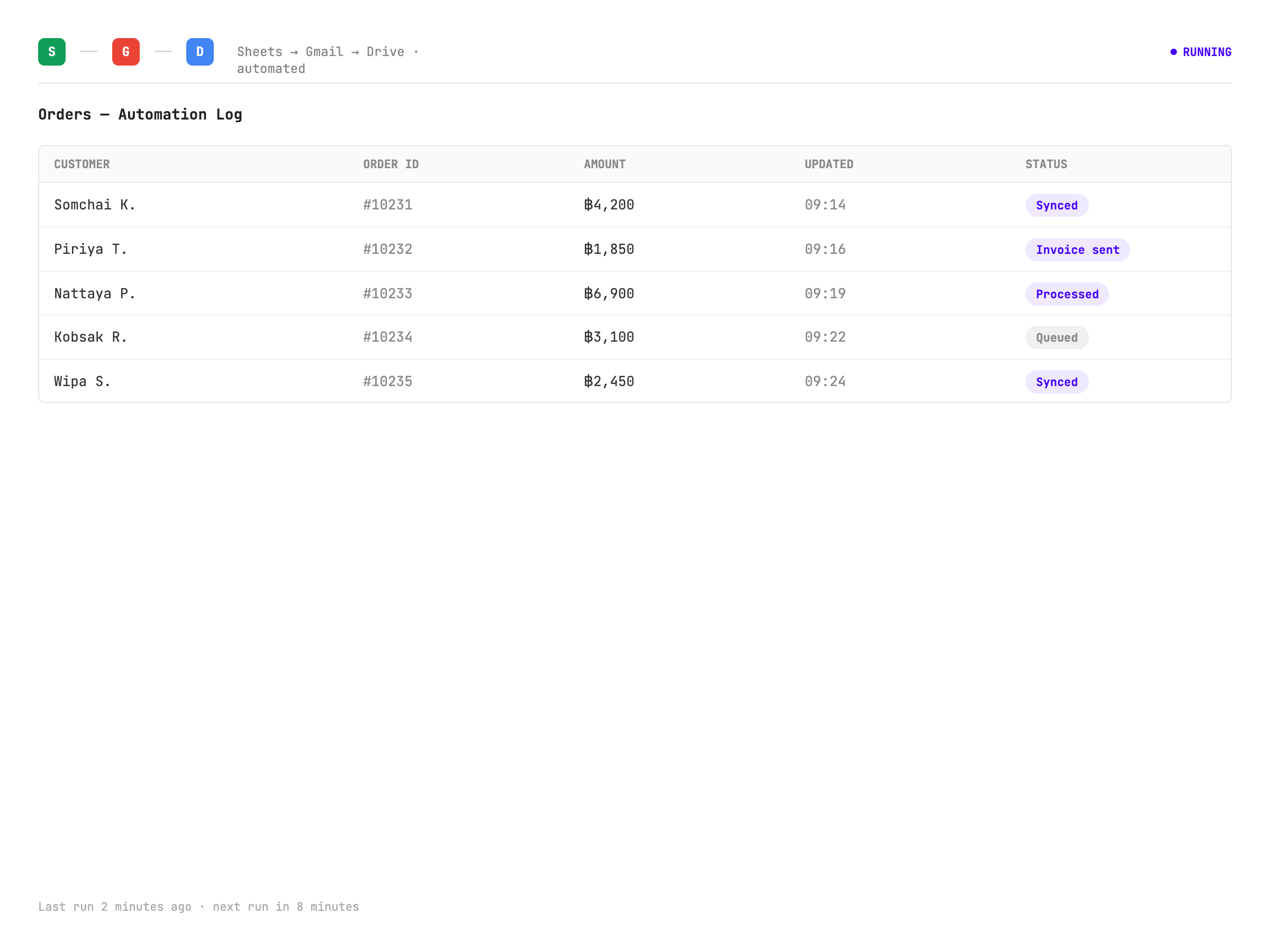Click the 09:16 updated time
The height and width of the screenshot is (952, 1270).
(x=825, y=249)
